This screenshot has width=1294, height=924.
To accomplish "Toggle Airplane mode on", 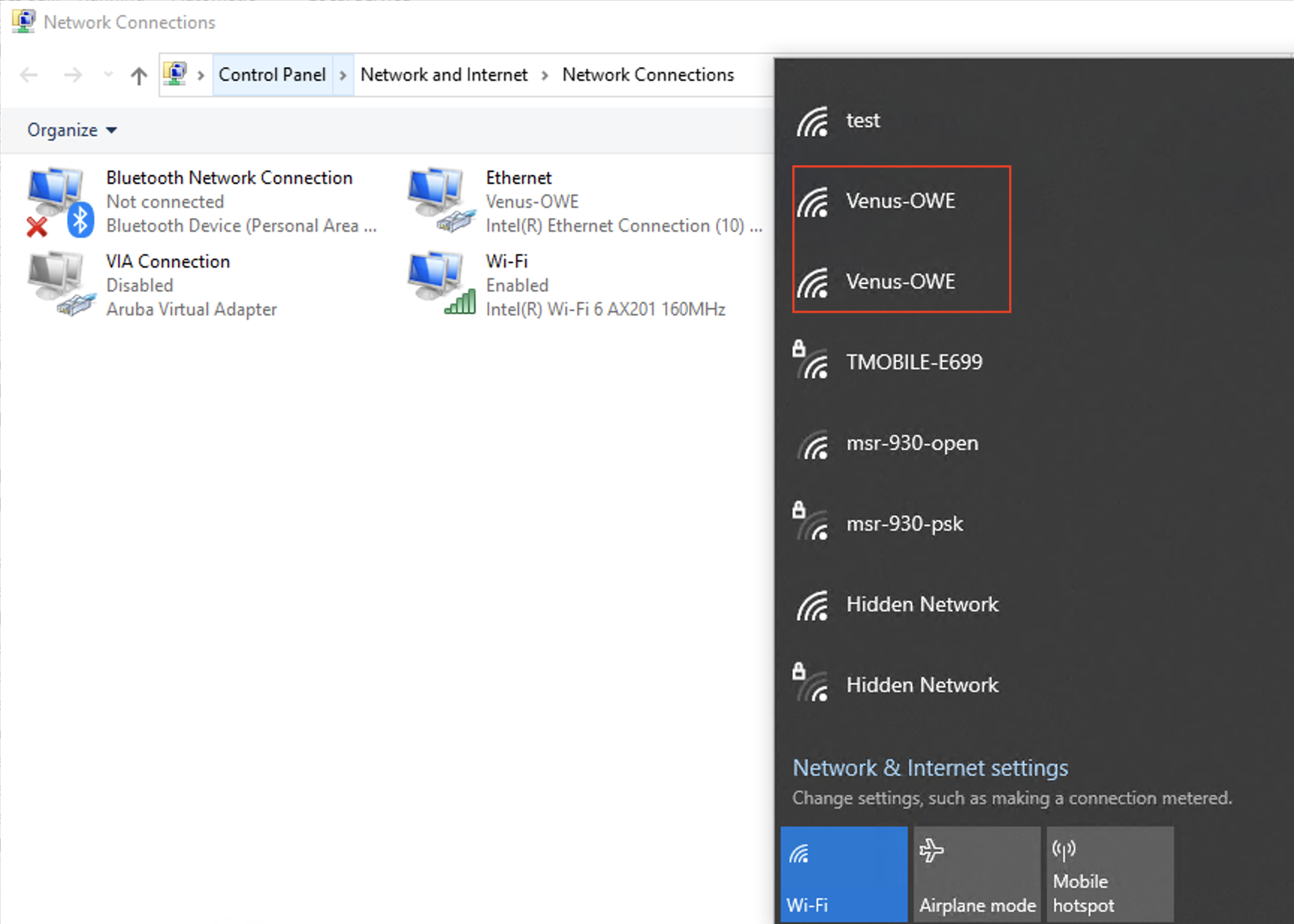I will (977, 873).
